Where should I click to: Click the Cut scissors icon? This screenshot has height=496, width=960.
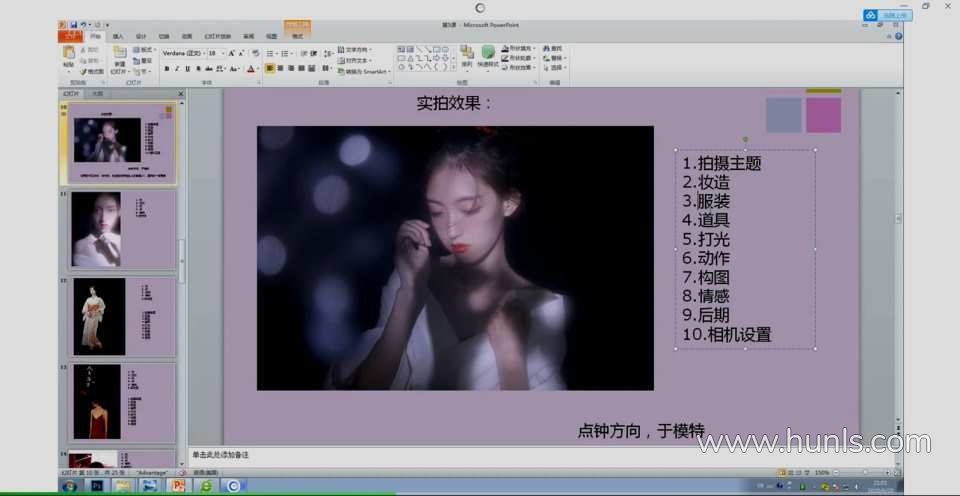[83, 50]
